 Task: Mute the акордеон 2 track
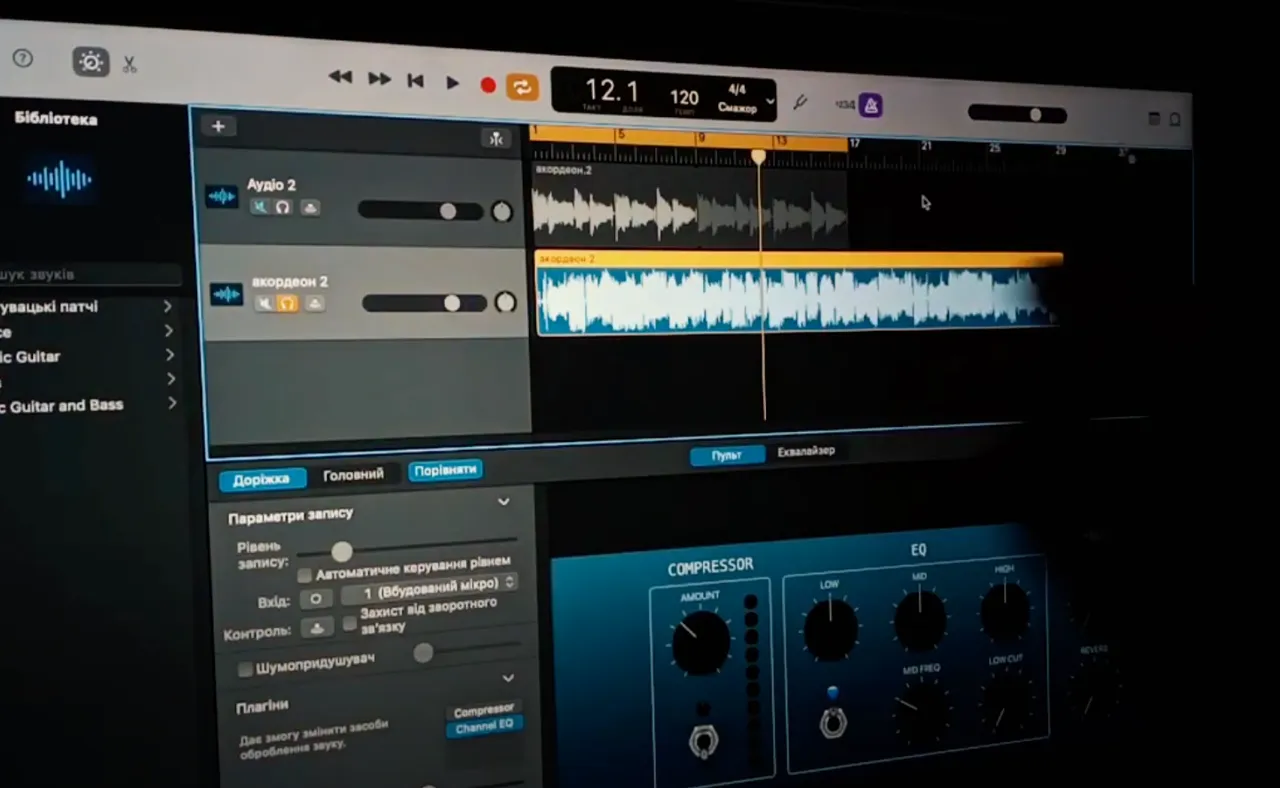click(264, 303)
